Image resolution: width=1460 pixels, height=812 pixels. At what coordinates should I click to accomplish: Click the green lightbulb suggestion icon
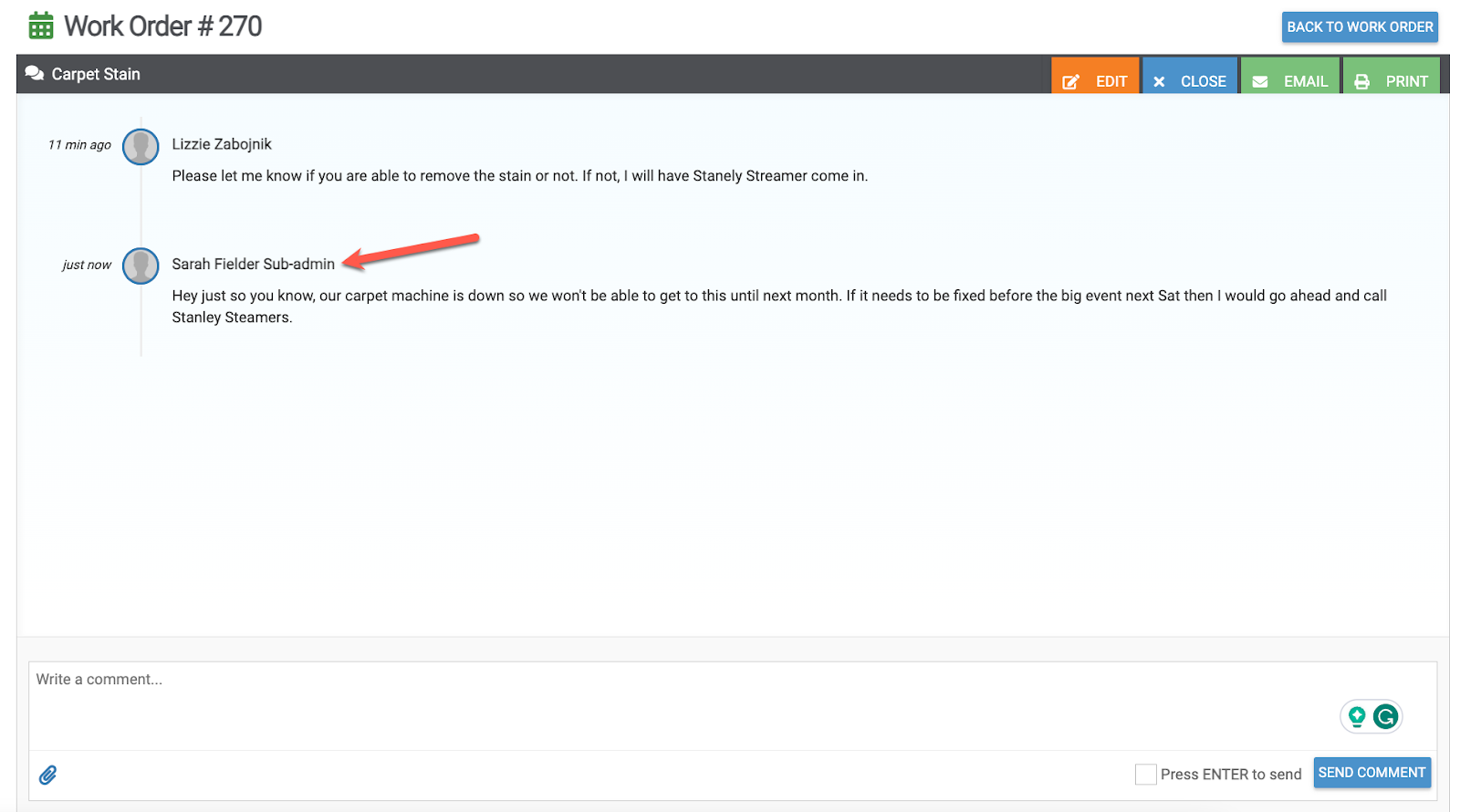[x=1357, y=717]
